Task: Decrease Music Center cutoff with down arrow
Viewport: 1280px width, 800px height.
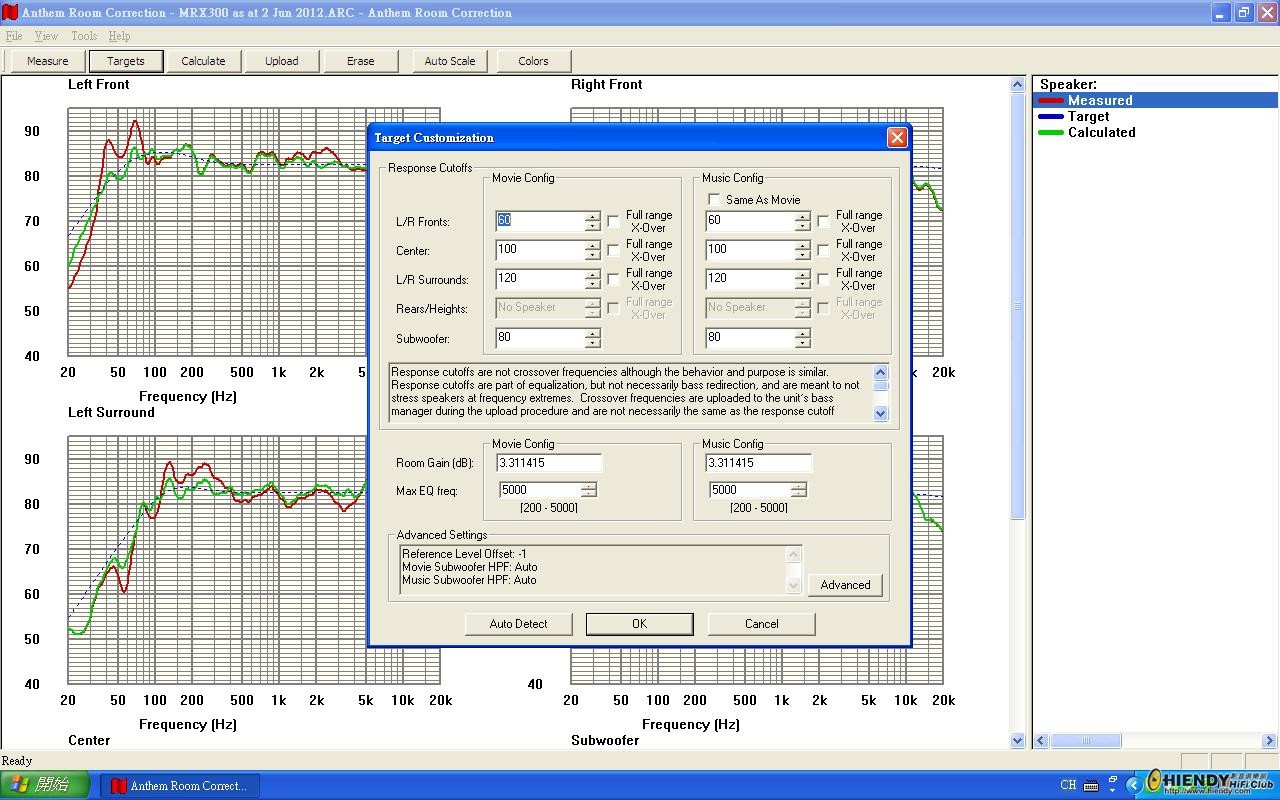Action: 802,255
